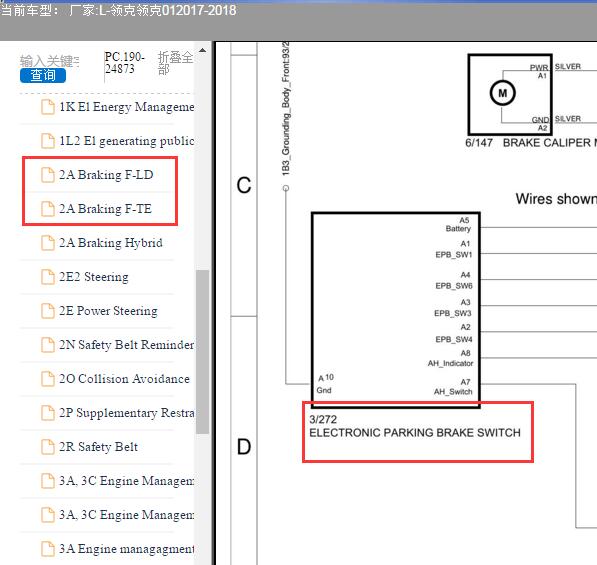Viewport: 597px width, 565px height.
Task: Click the row C grid marker
Action: 244,185
